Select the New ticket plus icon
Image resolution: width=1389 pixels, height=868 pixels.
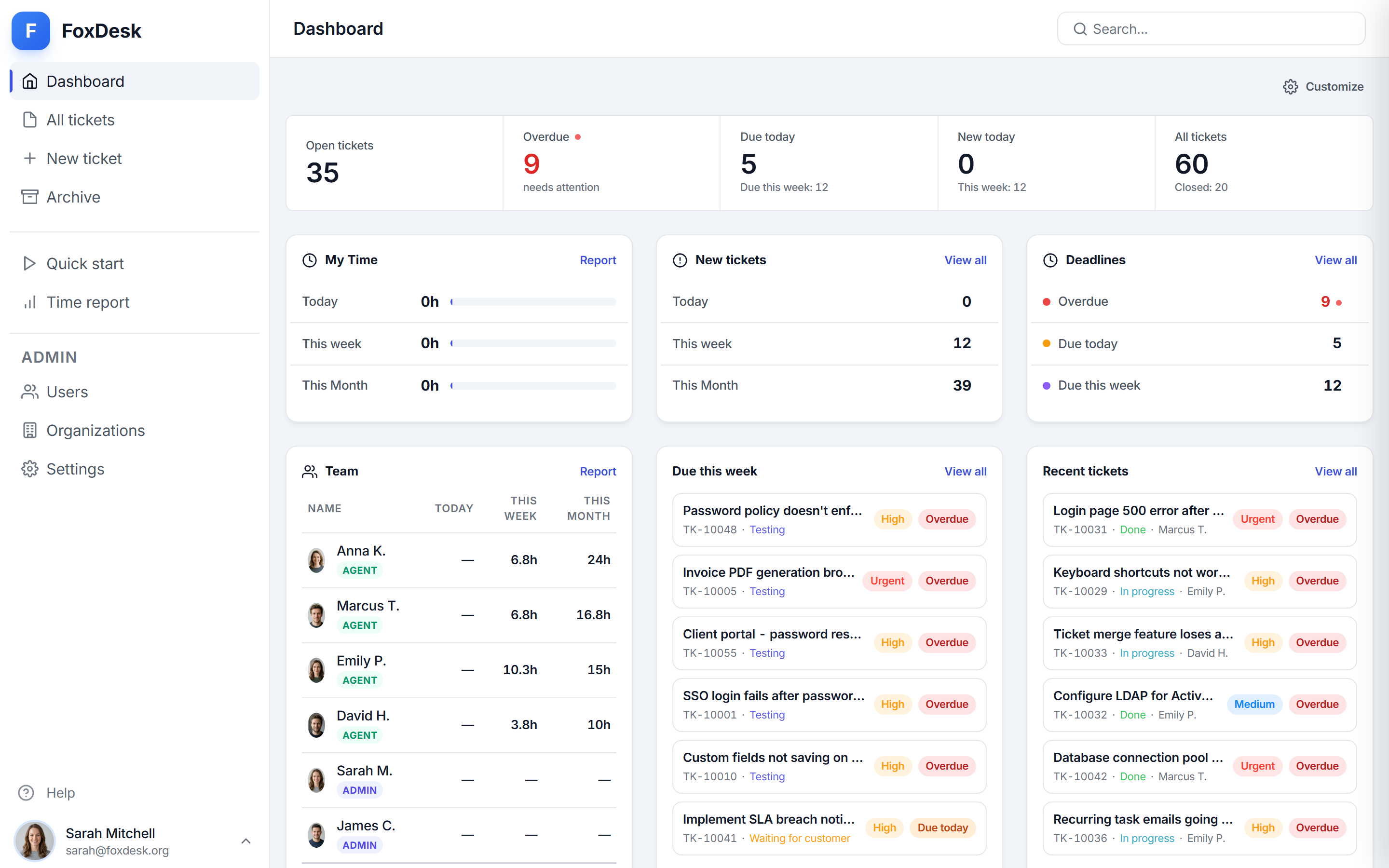coord(30,158)
